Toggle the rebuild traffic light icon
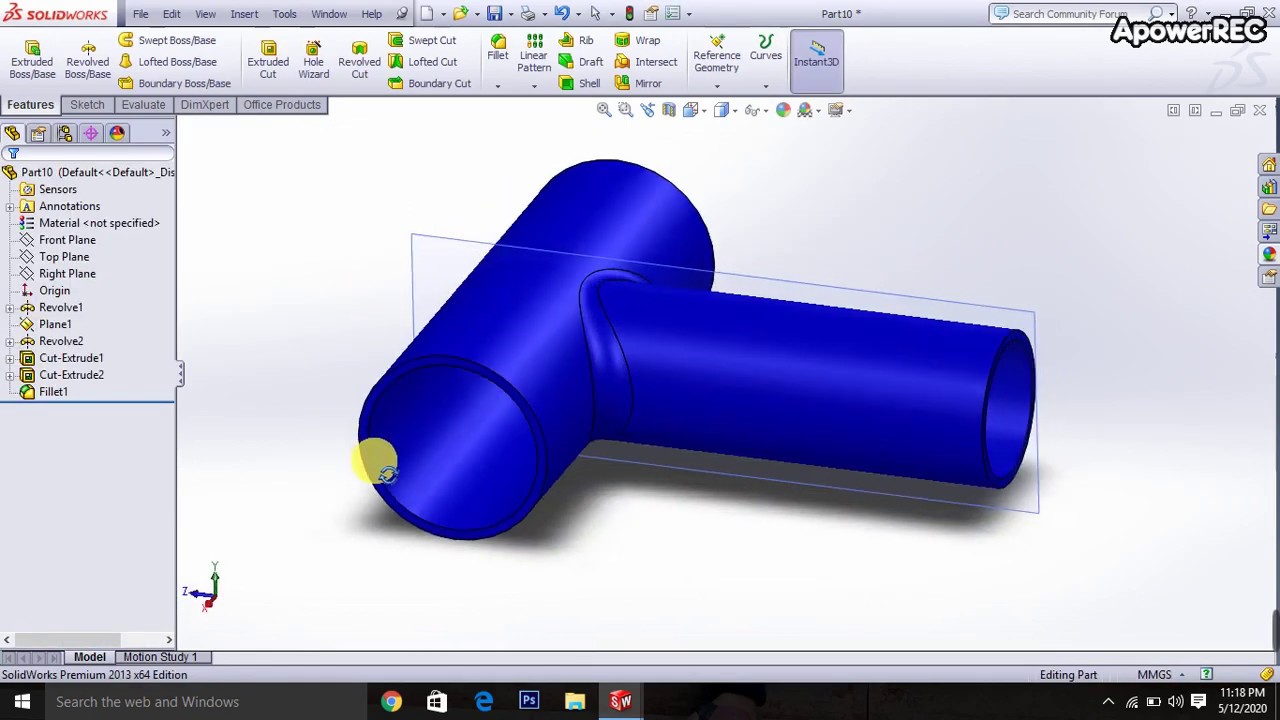 [x=629, y=14]
